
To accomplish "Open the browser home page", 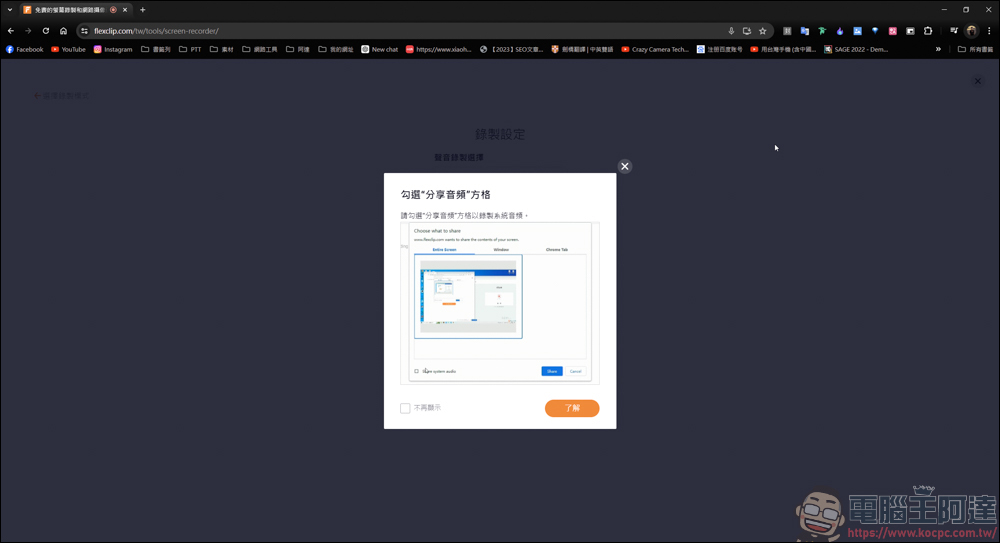I will 63,31.
